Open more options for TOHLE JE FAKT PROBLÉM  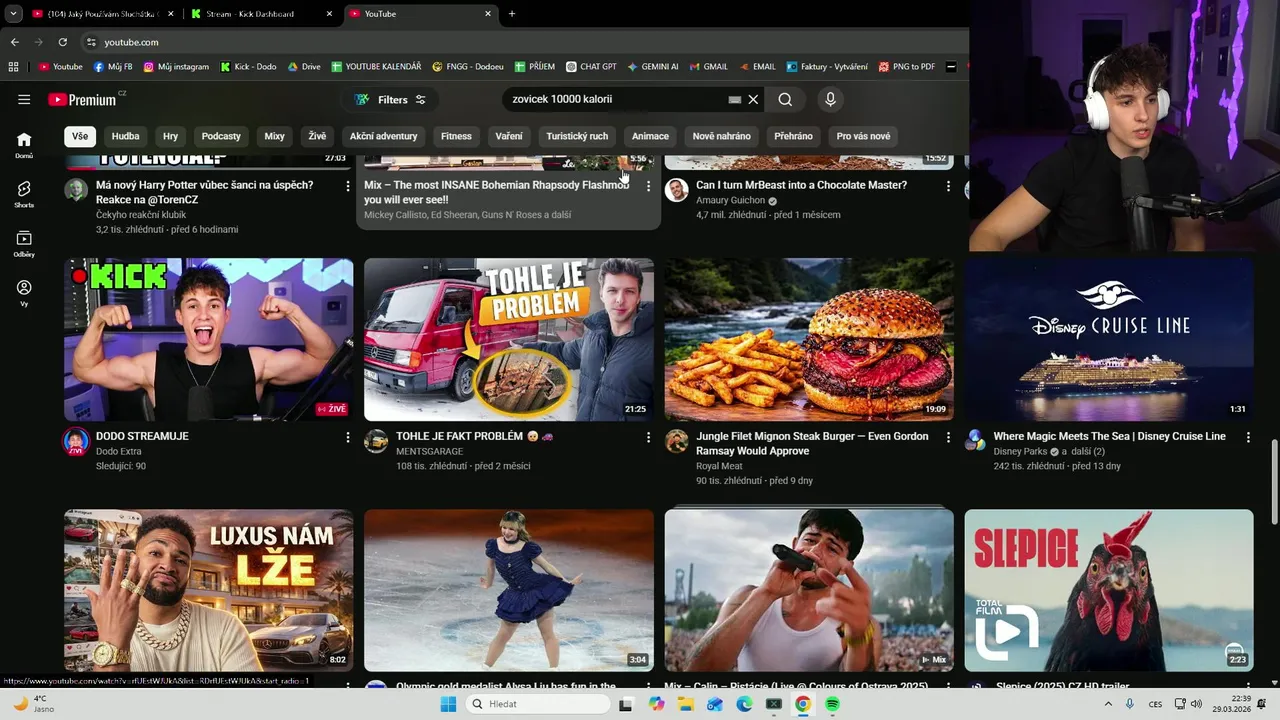pos(648,437)
